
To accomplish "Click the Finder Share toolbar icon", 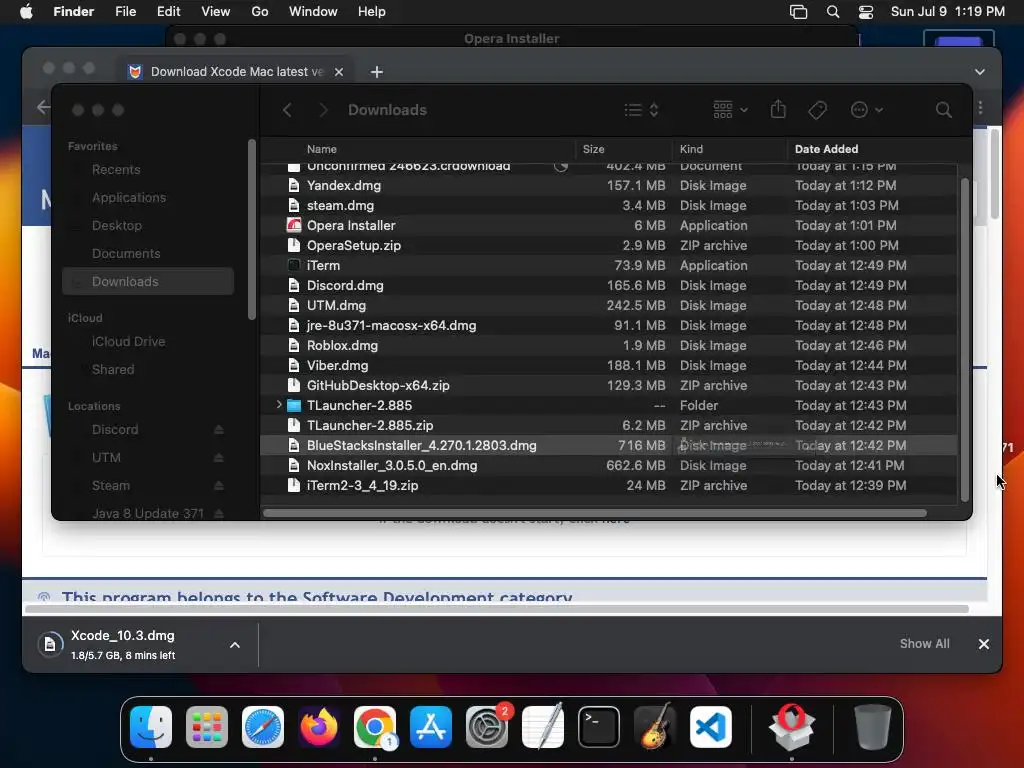I will point(778,109).
